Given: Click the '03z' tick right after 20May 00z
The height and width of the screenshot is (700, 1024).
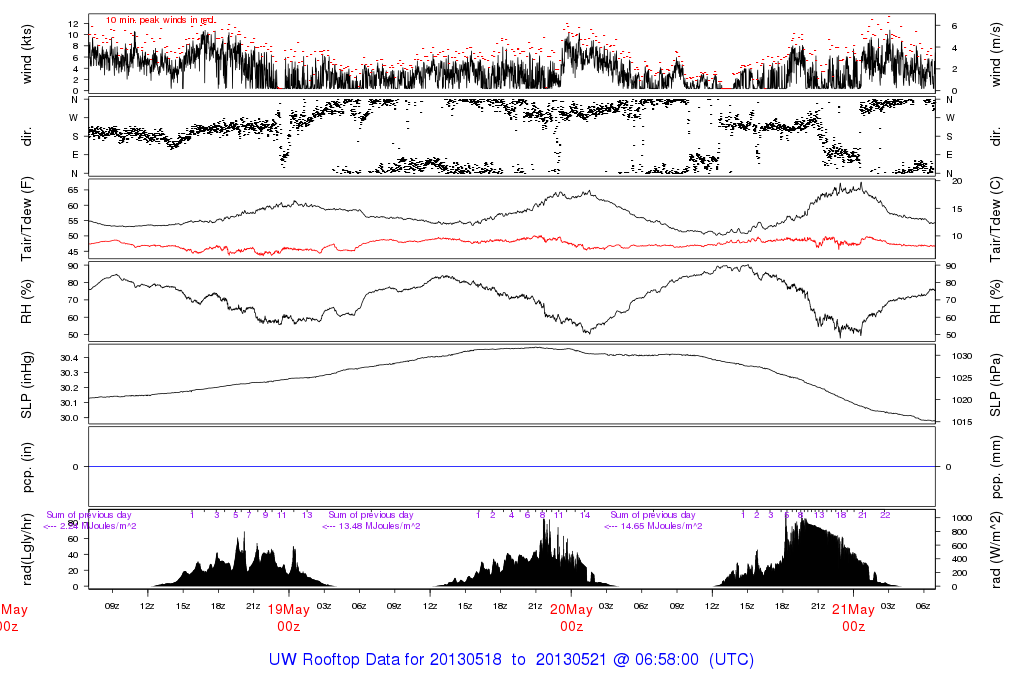Looking at the screenshot, I should click(606, 606).
